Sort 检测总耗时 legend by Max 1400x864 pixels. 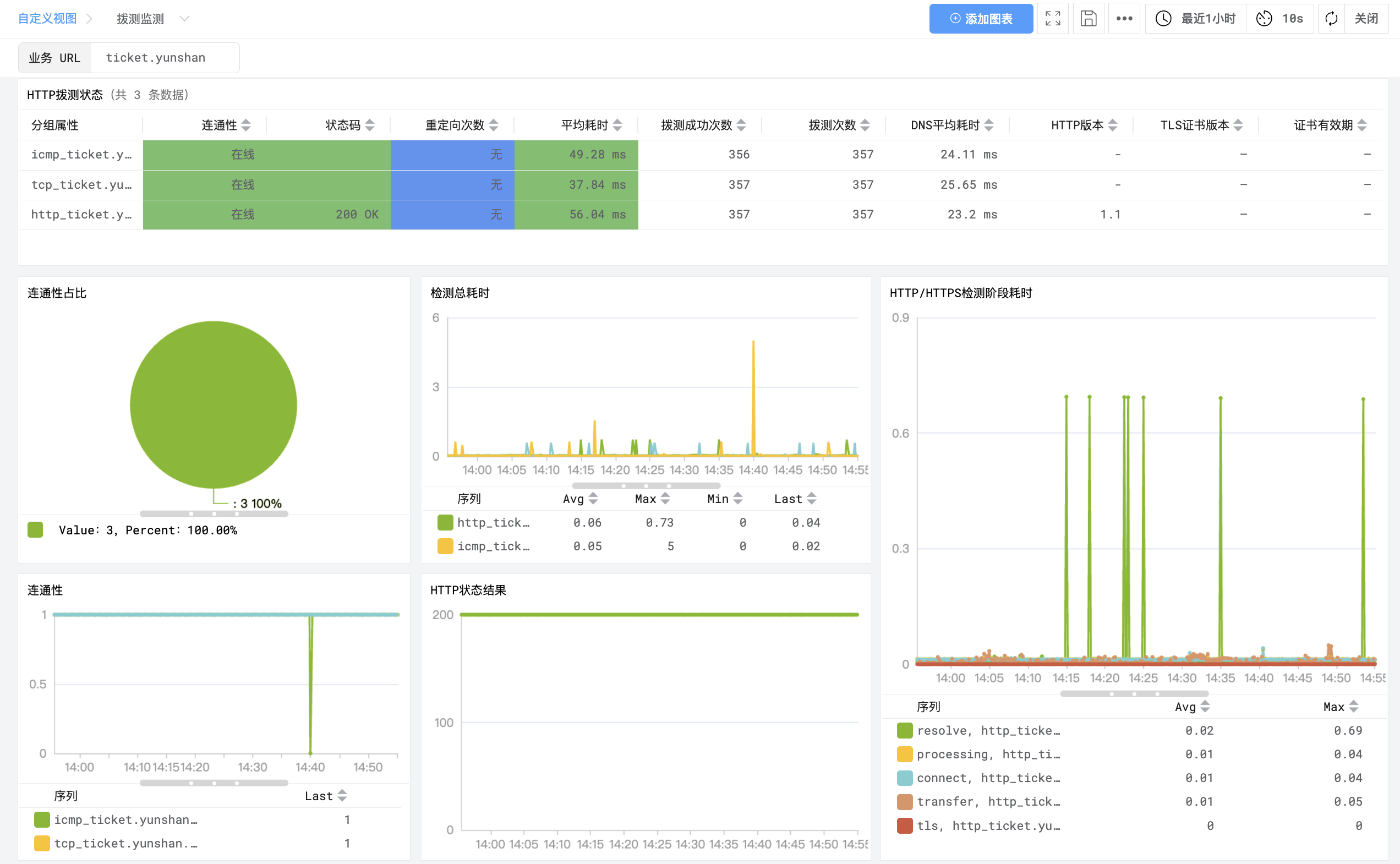click(x=665, y=499)
